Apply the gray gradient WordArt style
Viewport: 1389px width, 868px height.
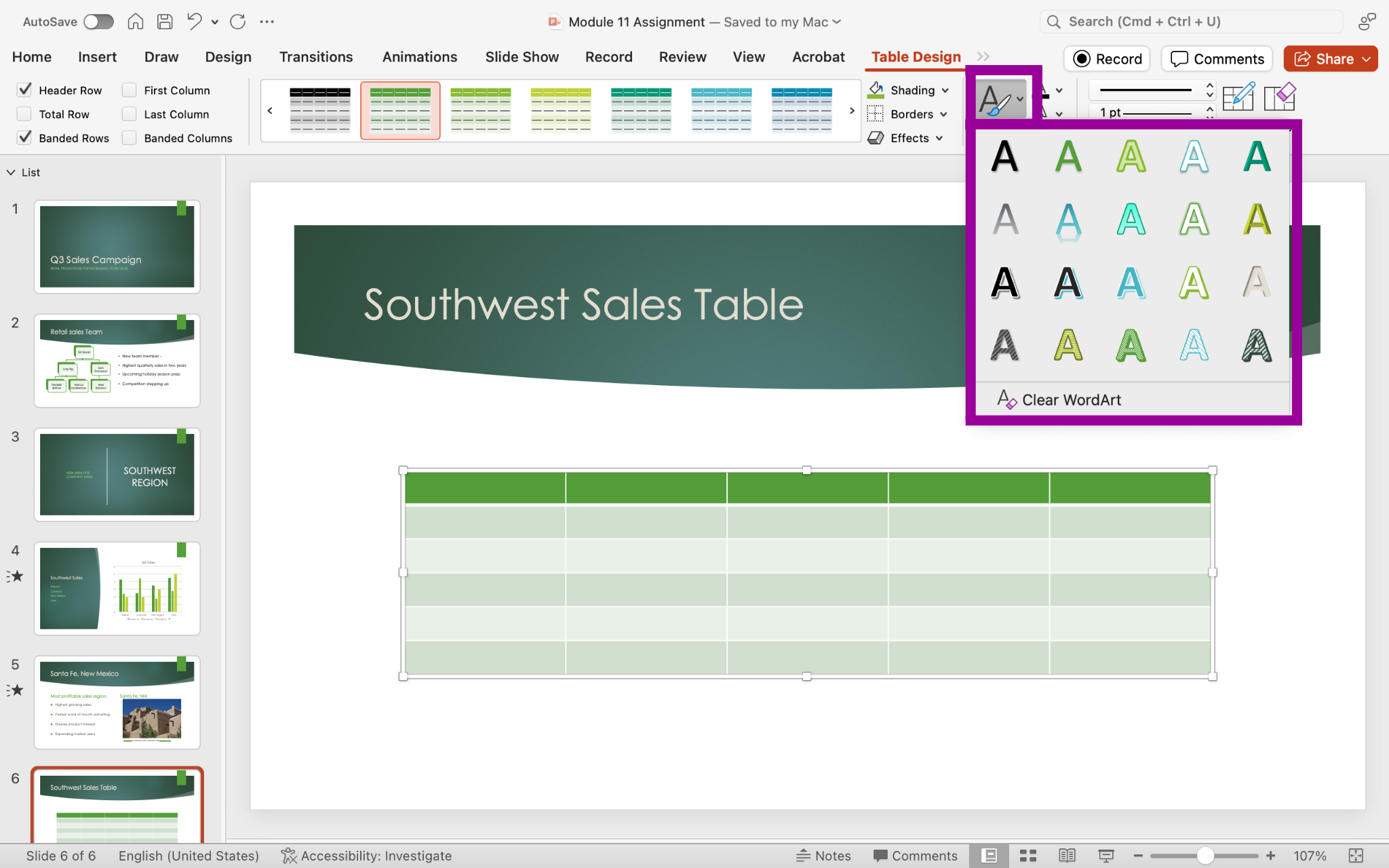tap(1004, 220)
